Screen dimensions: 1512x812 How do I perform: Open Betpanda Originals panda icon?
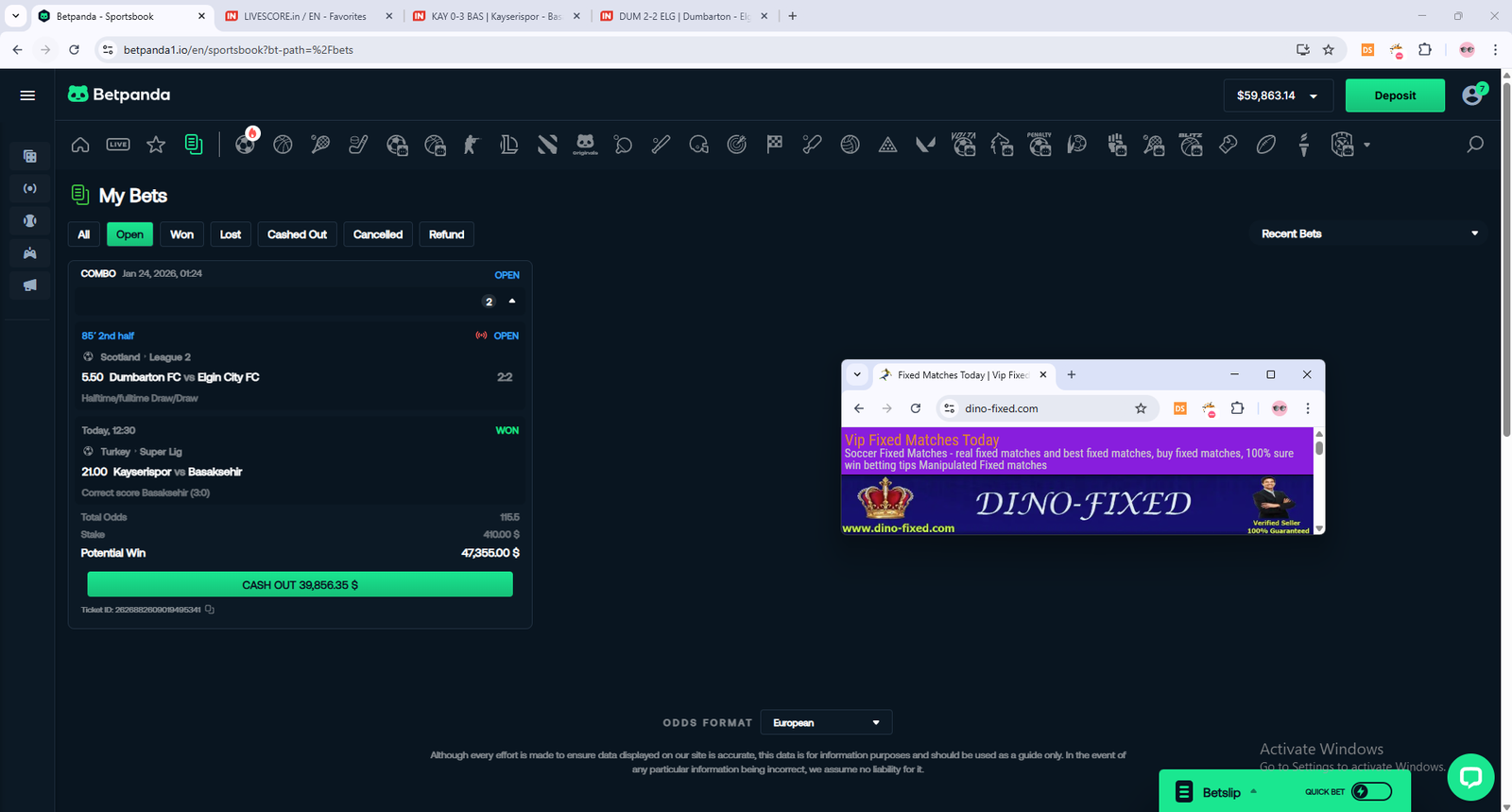585,145
